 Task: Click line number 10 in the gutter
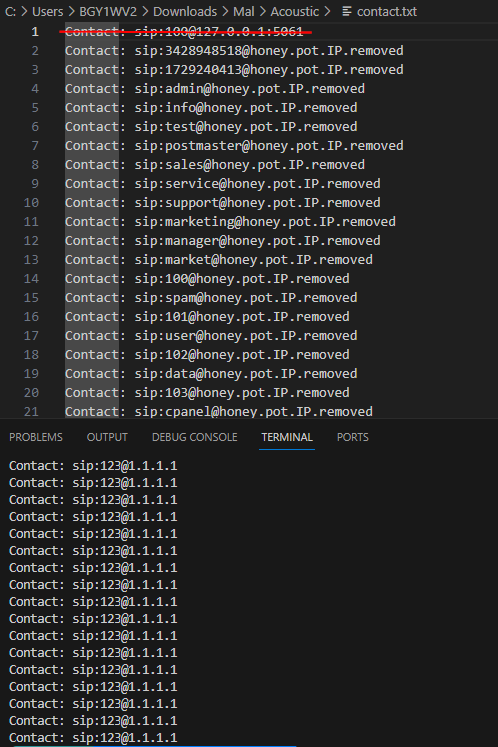[31, 203]
